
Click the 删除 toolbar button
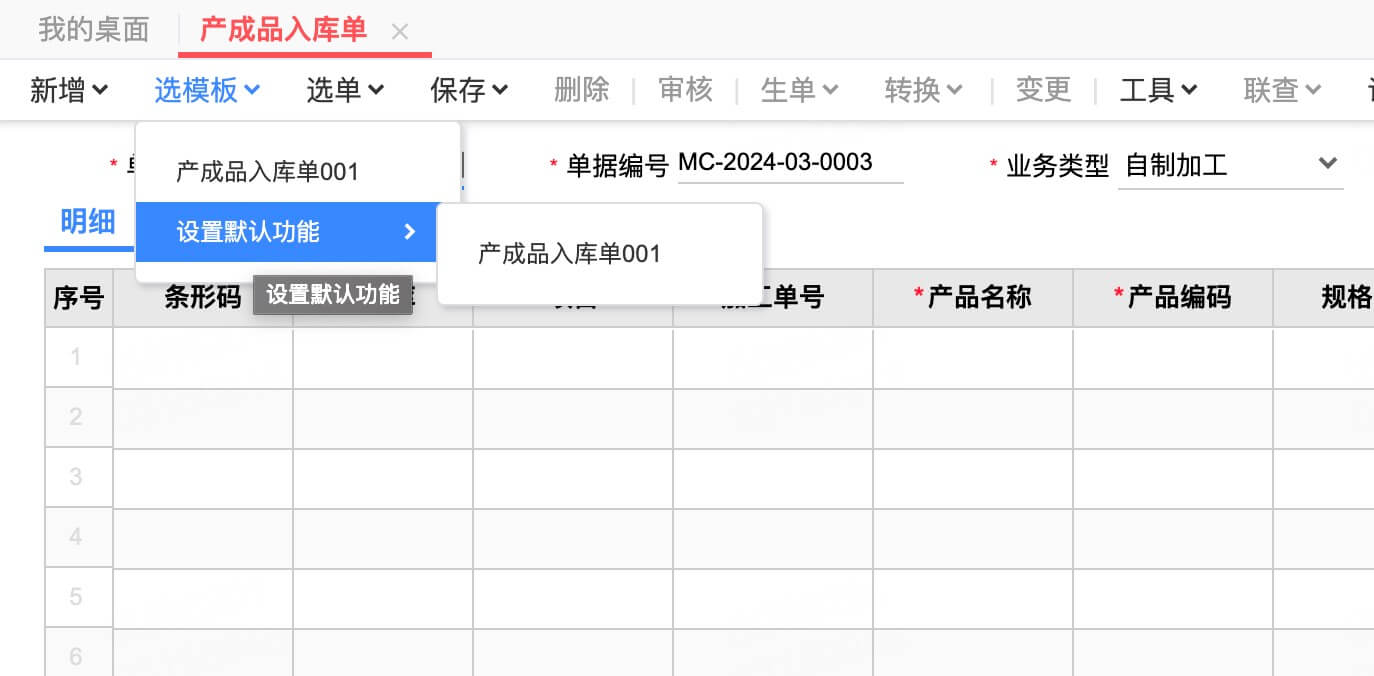tap(582, 90)
